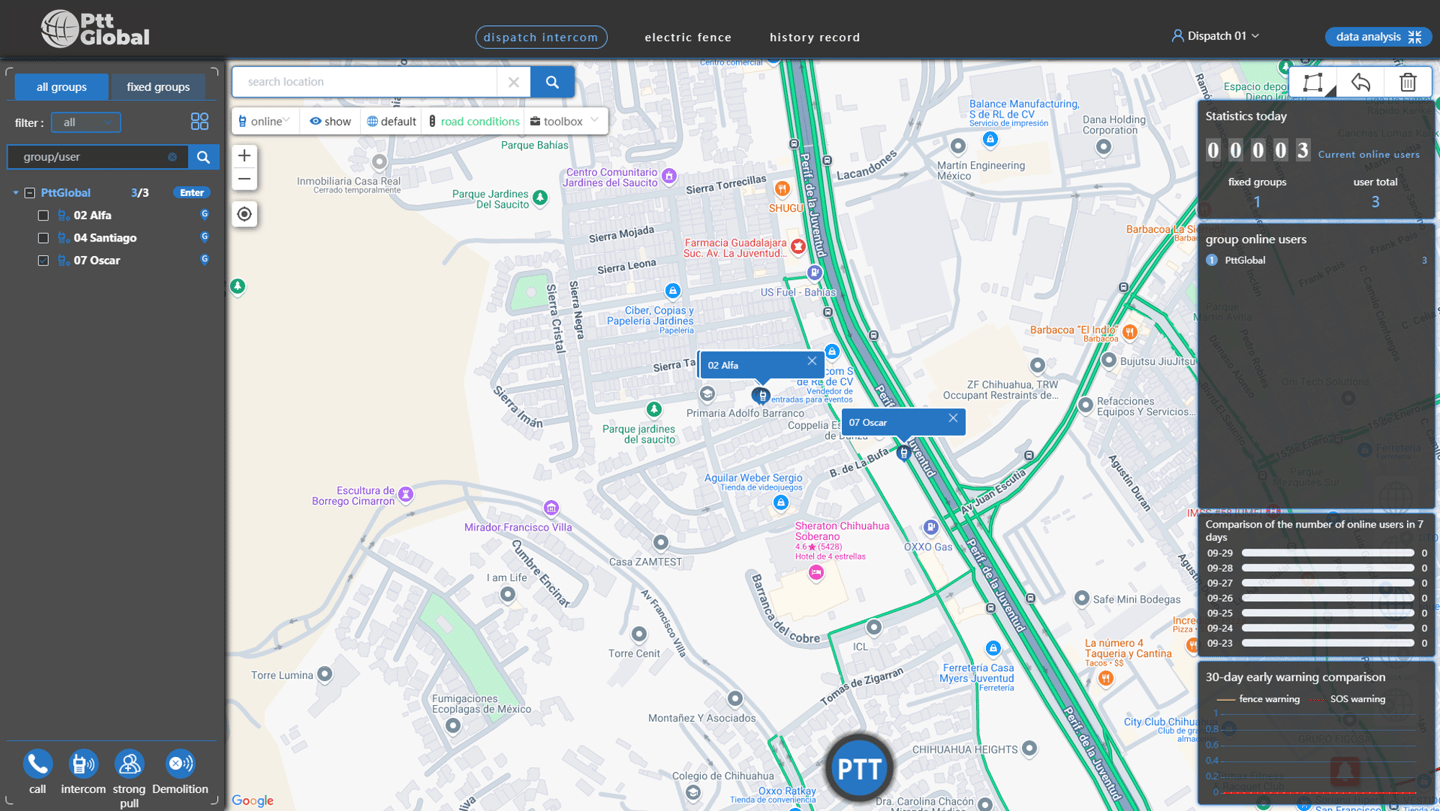This screenshot has height=811, width=1440.
Task: Click the search location input field
Action: click(365, 82)
